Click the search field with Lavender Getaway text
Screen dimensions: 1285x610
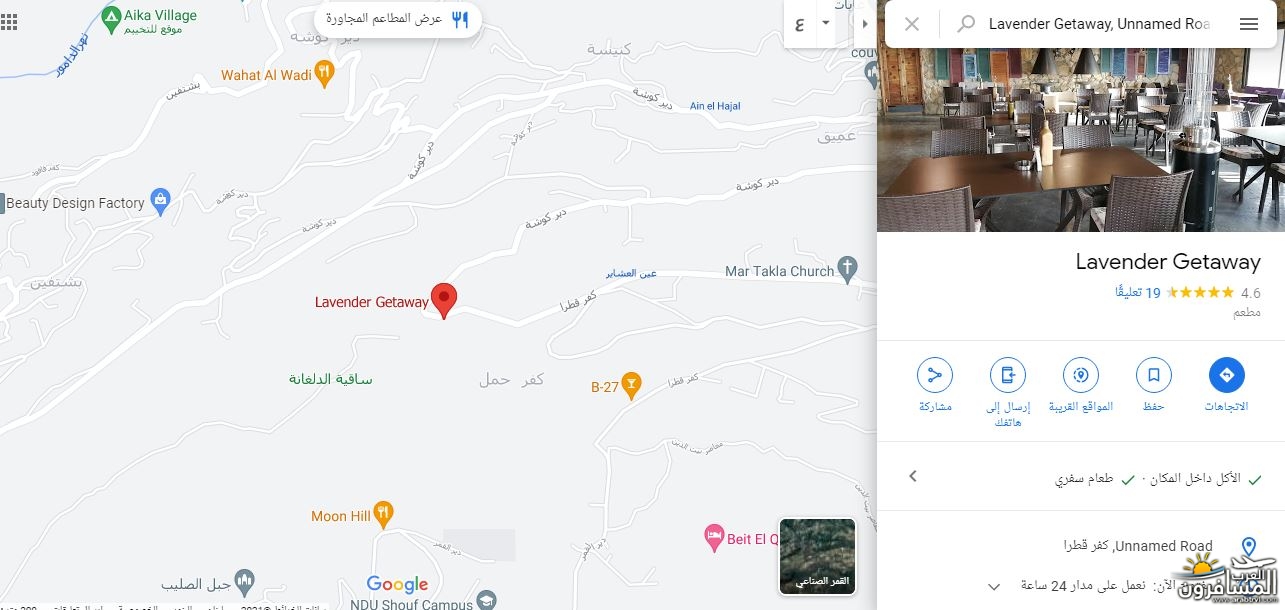pyautogui.click(x=1100, y=24)
